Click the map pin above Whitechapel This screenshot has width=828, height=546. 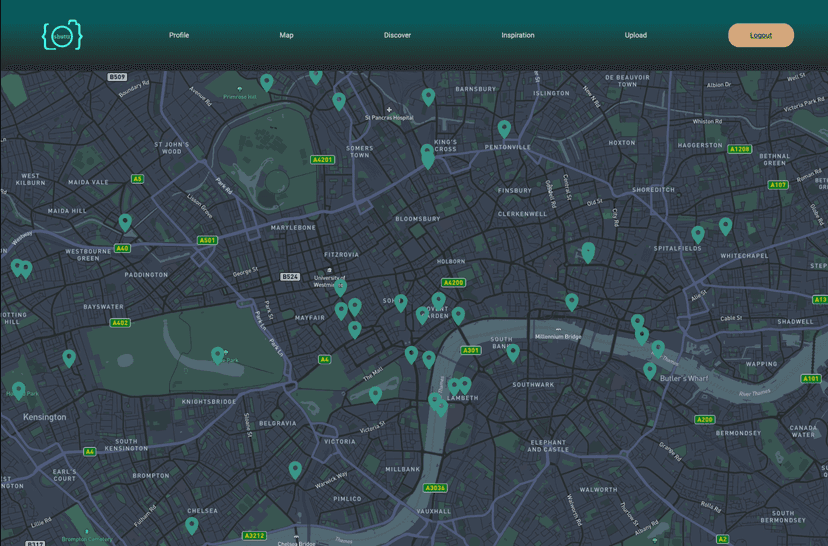(x=726, y=226)
